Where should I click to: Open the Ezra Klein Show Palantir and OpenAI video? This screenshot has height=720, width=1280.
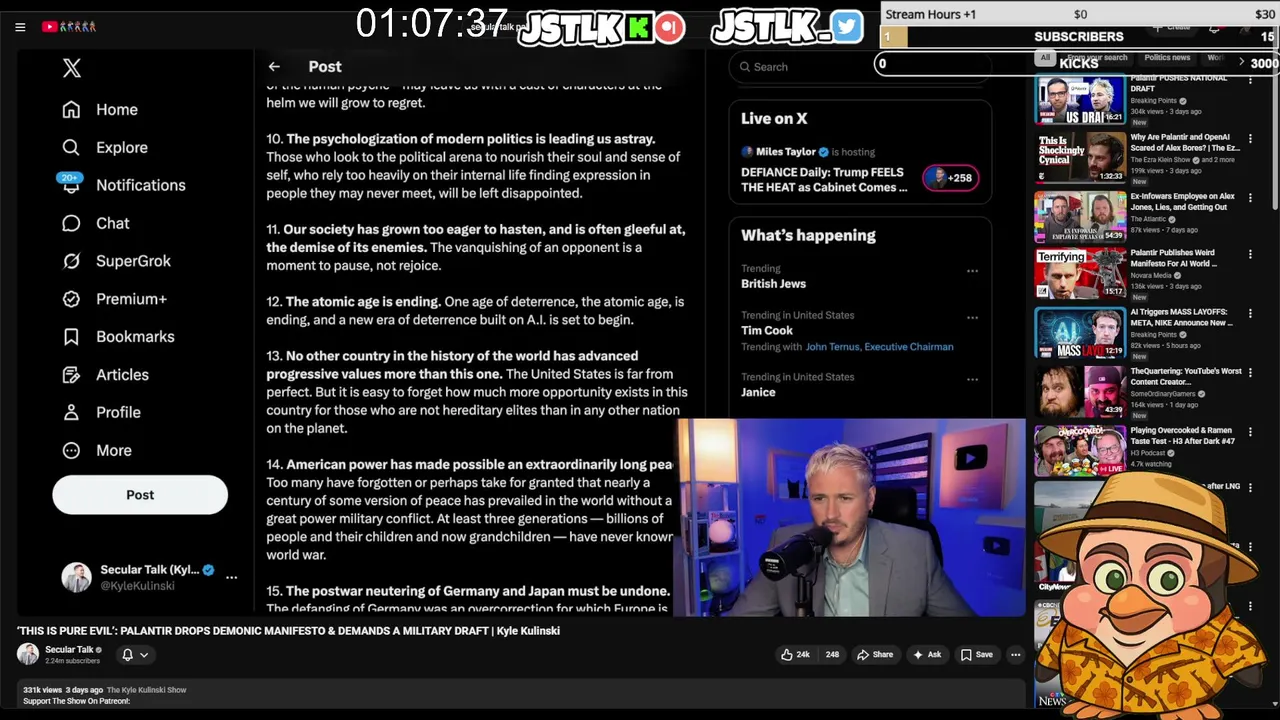coord(1080,158)
